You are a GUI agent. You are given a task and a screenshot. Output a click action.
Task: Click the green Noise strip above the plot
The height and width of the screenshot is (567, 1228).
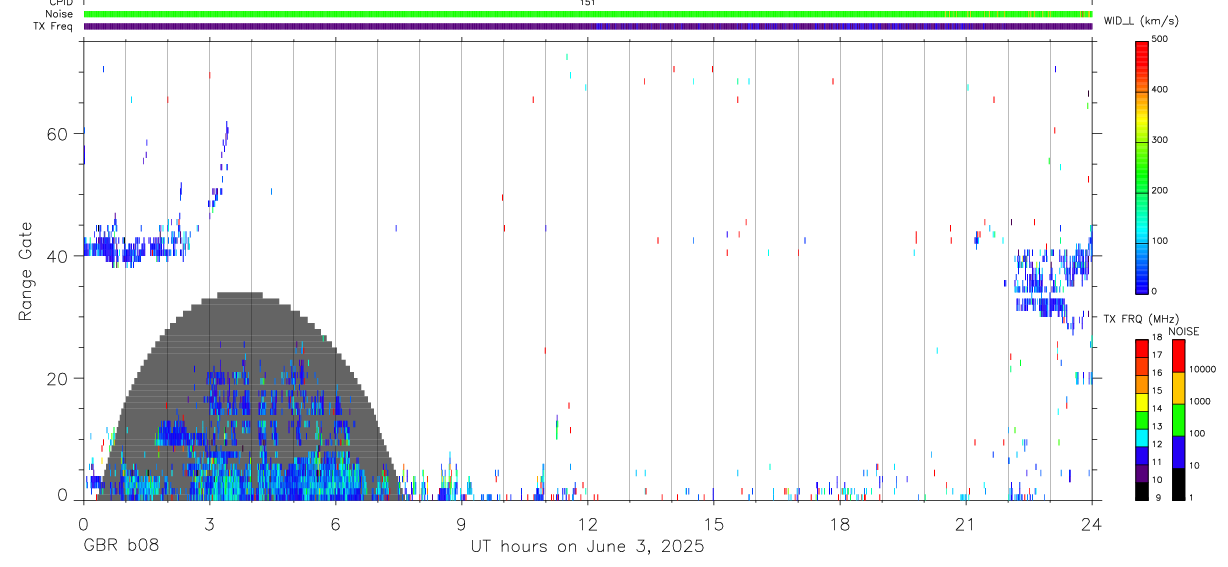(588, 15)
